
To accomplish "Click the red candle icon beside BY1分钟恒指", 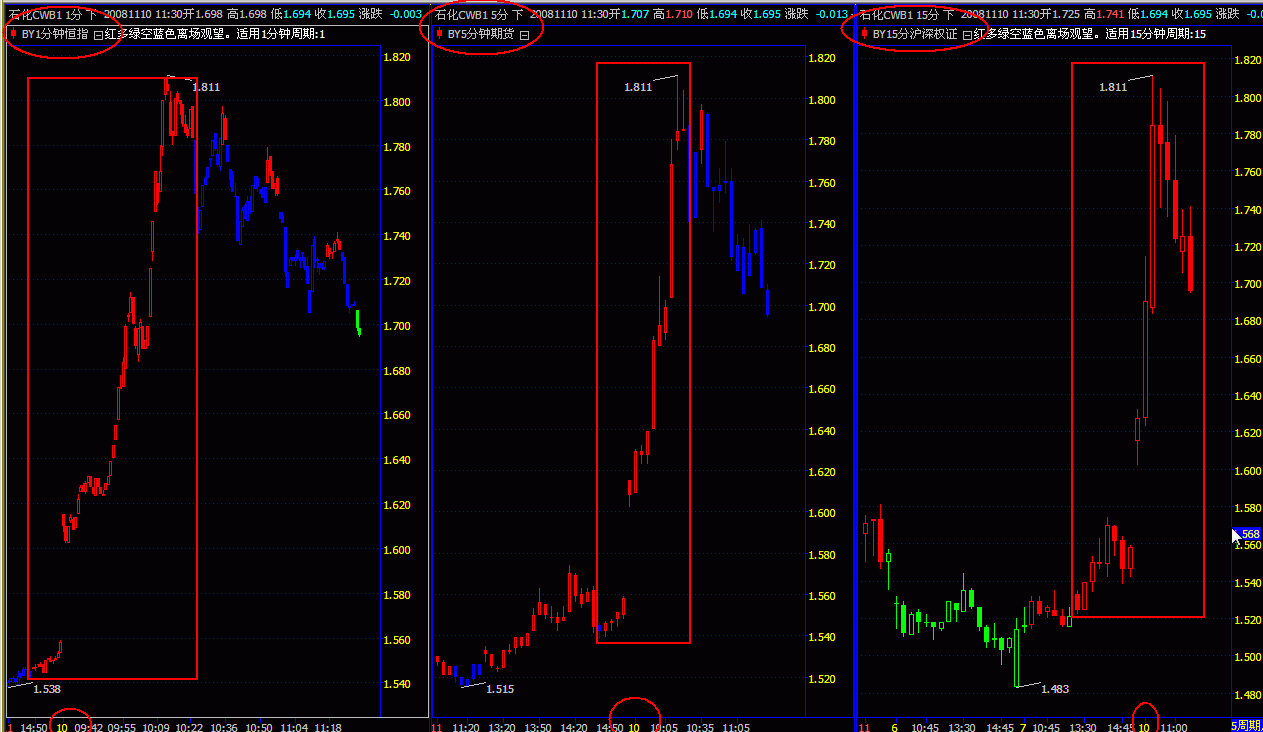I will 13,33.
